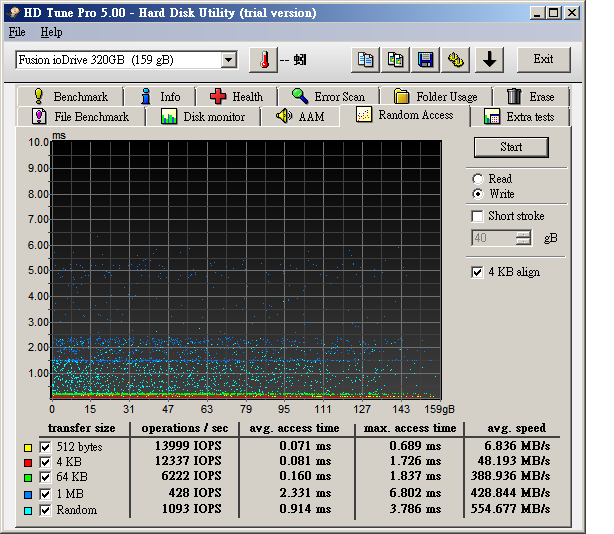
Task: Switch to the Info tab
Action: tap(161, 96)
